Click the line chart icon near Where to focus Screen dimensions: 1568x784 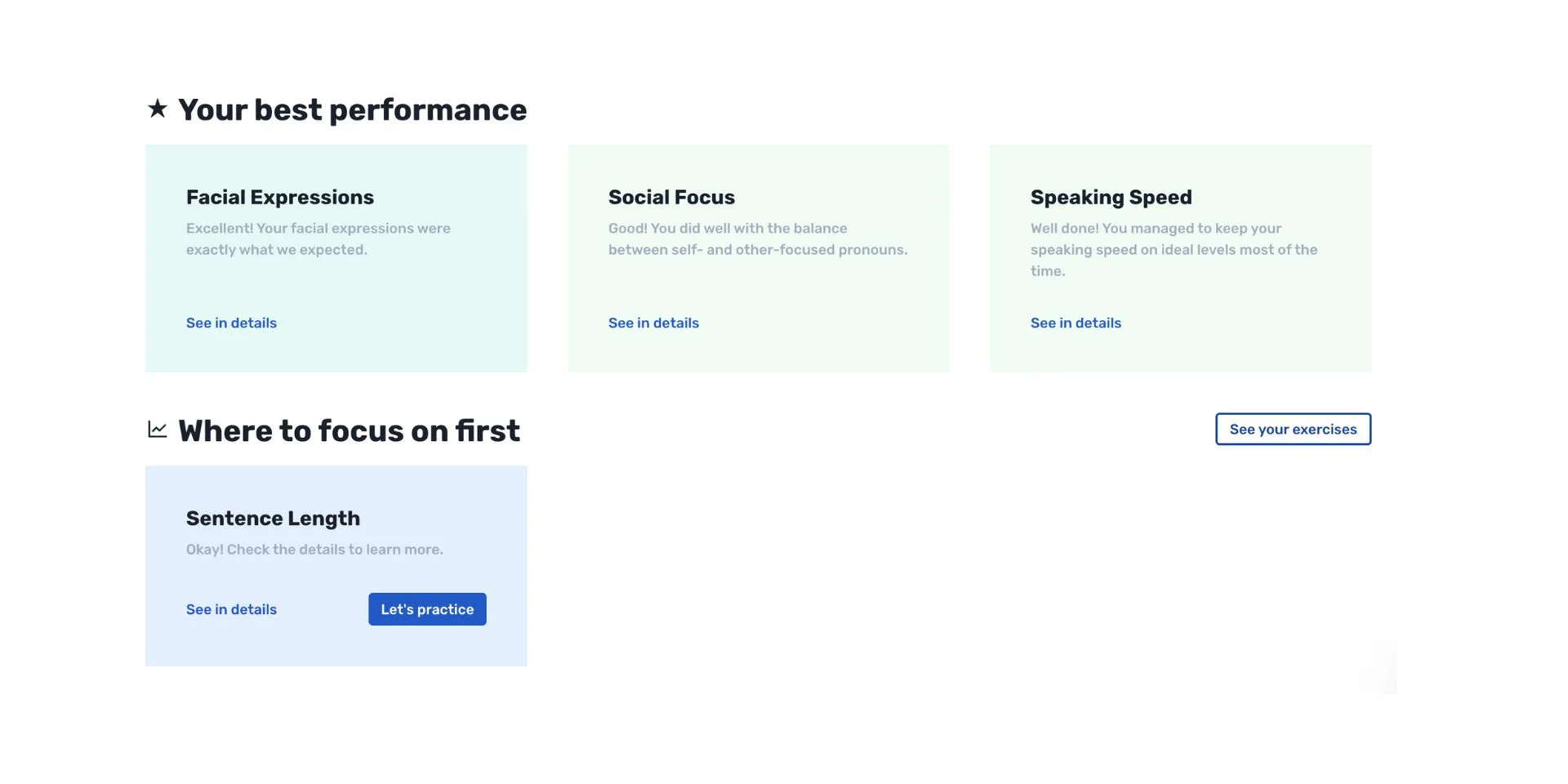point(157,430)
